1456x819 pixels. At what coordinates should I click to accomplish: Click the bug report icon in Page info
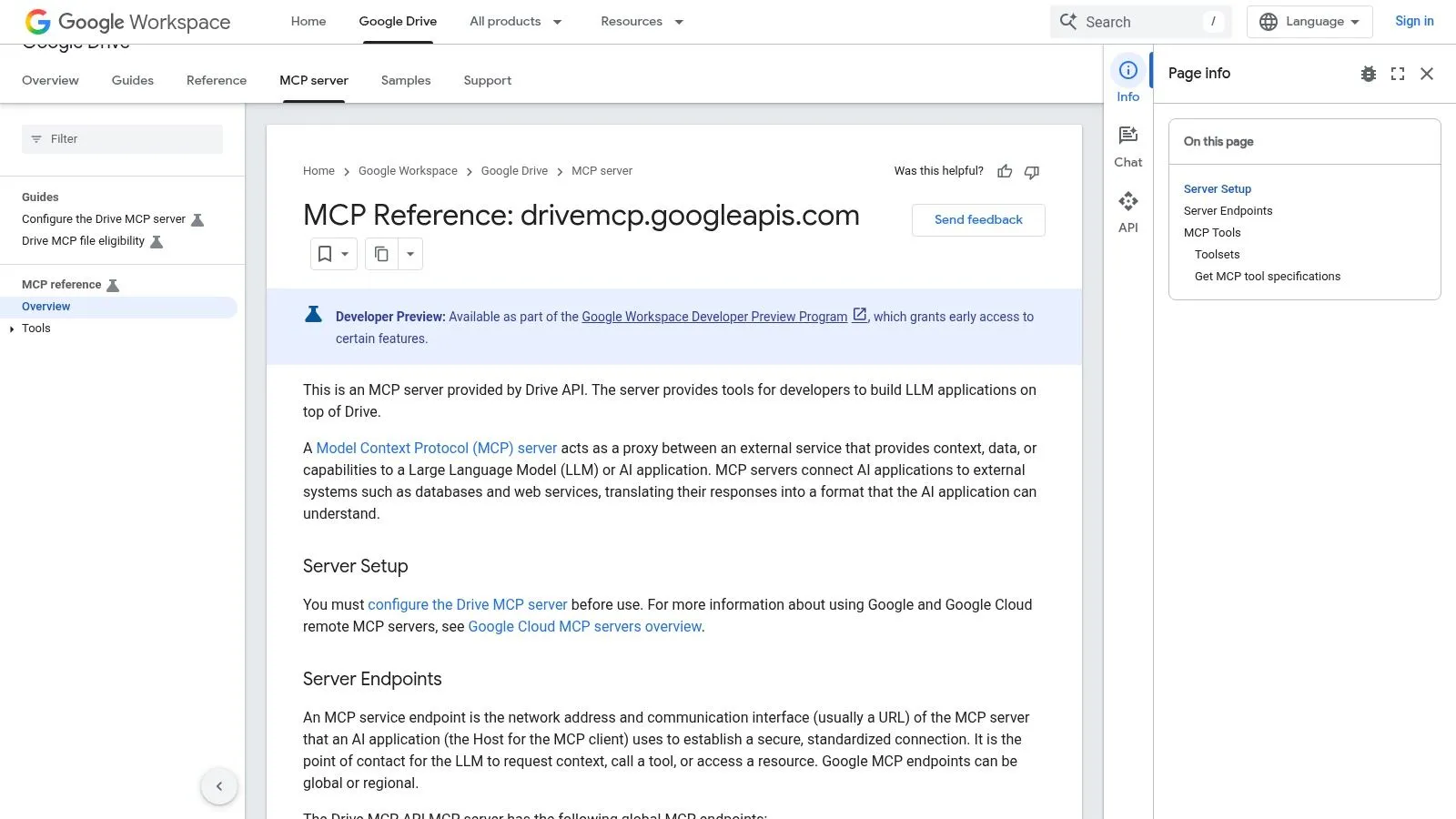pos(1369,74)
